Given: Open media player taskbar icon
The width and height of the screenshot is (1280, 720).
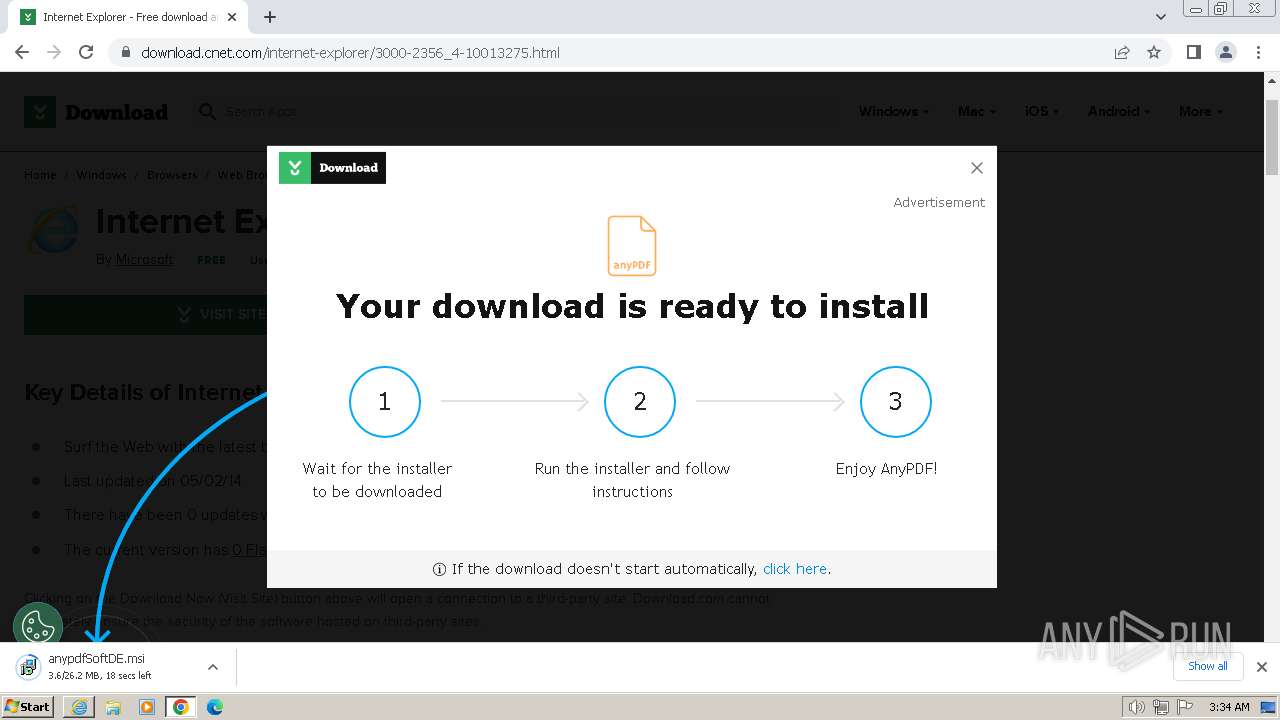Looking at the screenshot, I should coord(147,707).
